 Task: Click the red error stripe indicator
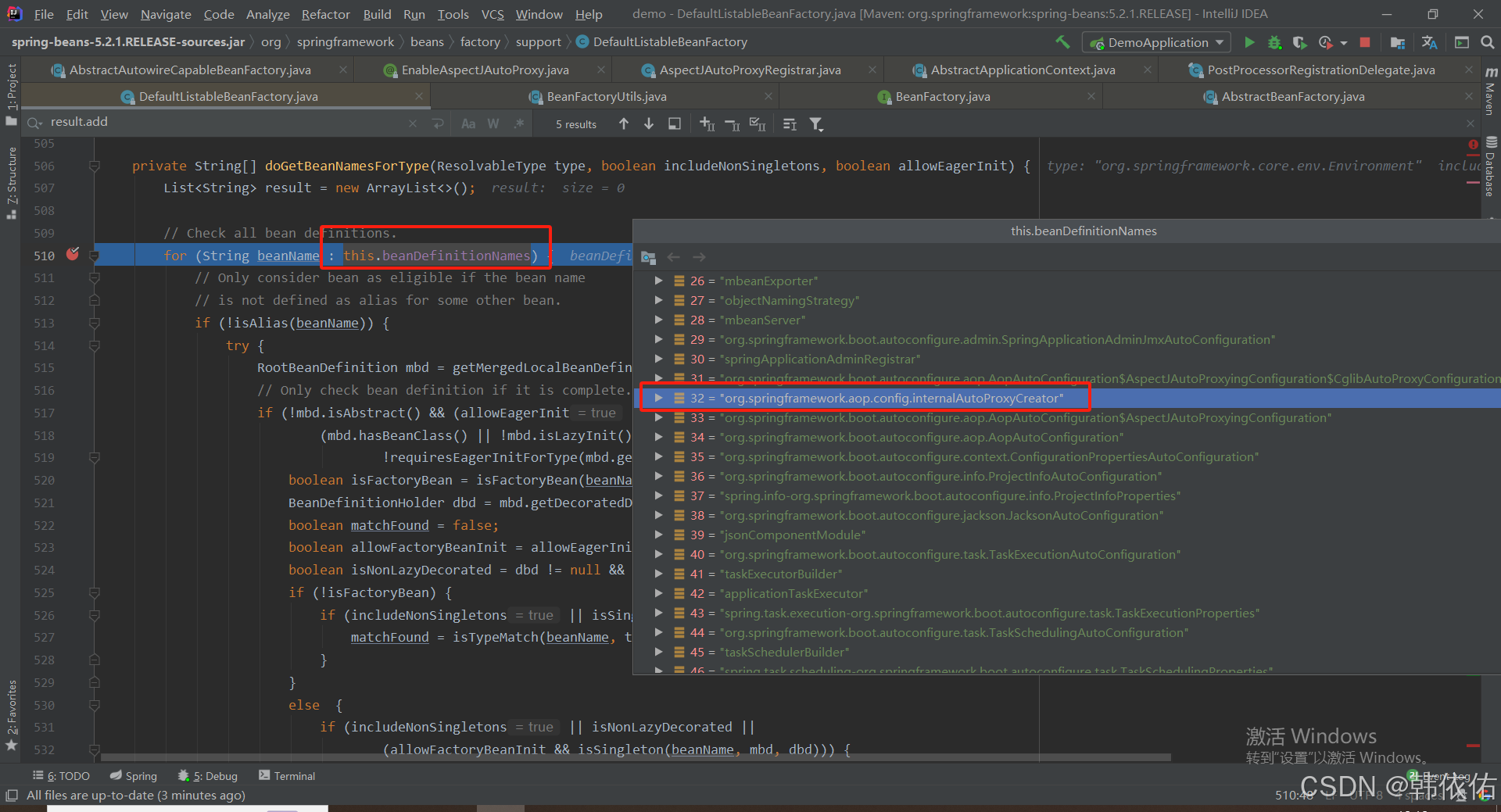1473,145
